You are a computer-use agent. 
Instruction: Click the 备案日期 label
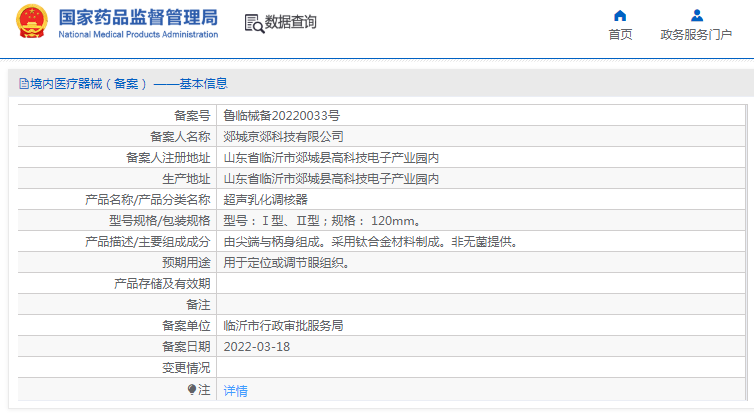pos(186,347)
